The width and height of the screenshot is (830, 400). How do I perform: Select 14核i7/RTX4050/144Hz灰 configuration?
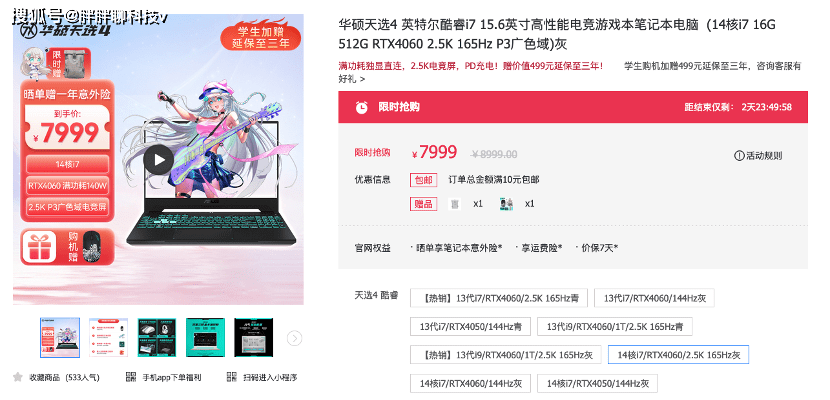[x=597, y=383]
